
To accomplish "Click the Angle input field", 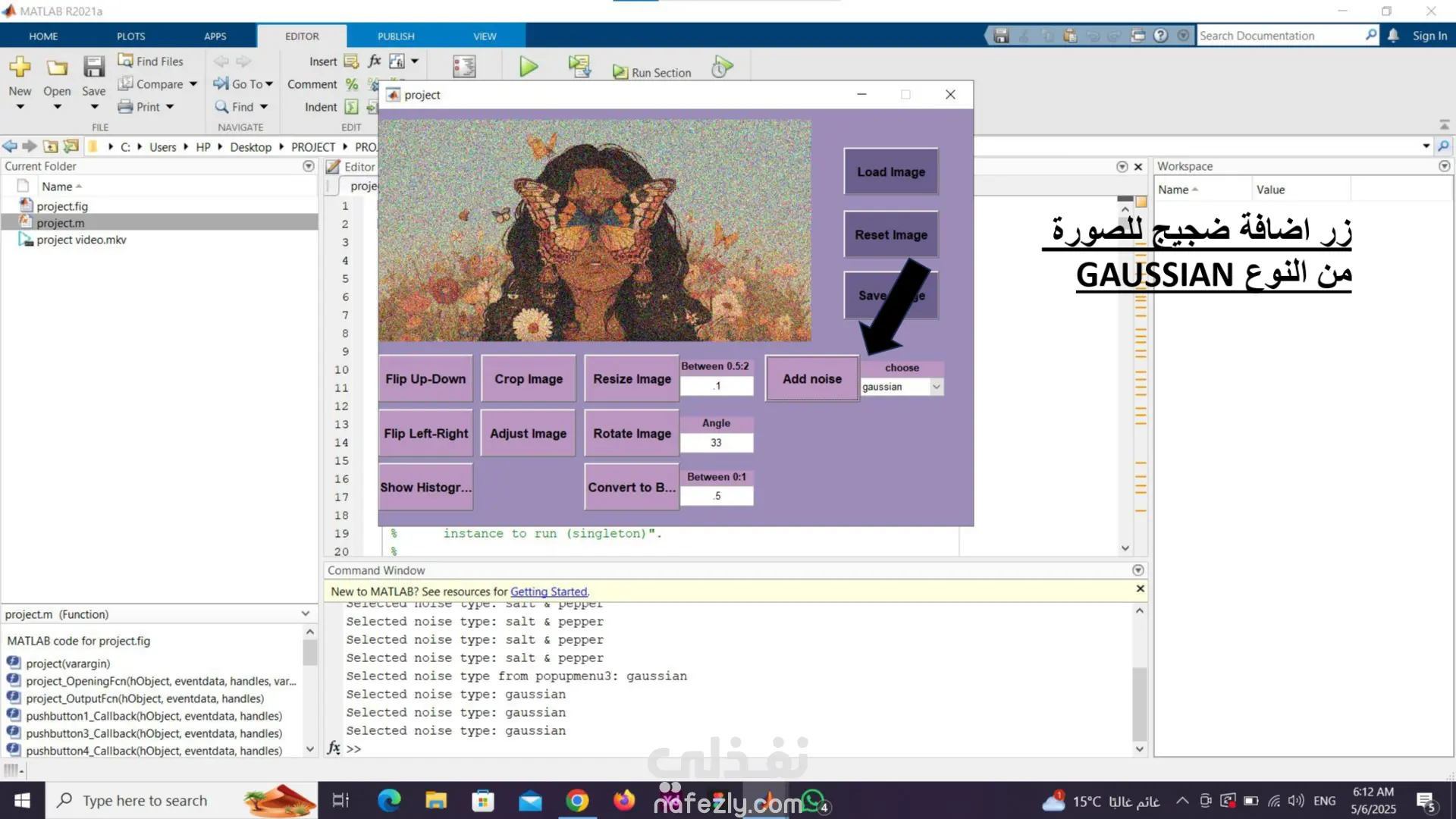I will [717, 443].
